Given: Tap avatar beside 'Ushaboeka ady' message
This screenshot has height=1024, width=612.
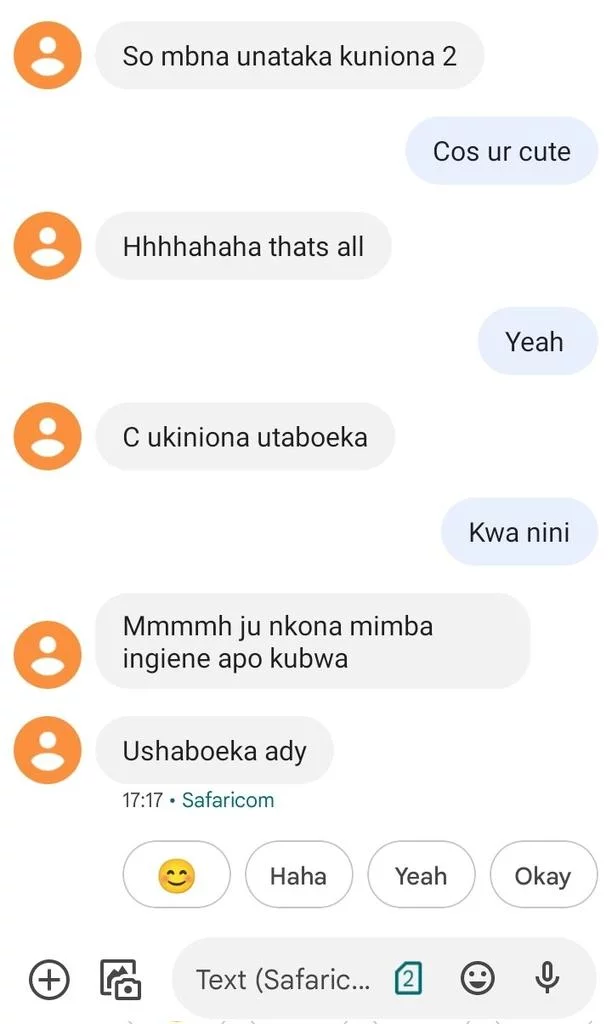Looking at the screenshot, I should point(48,750).
